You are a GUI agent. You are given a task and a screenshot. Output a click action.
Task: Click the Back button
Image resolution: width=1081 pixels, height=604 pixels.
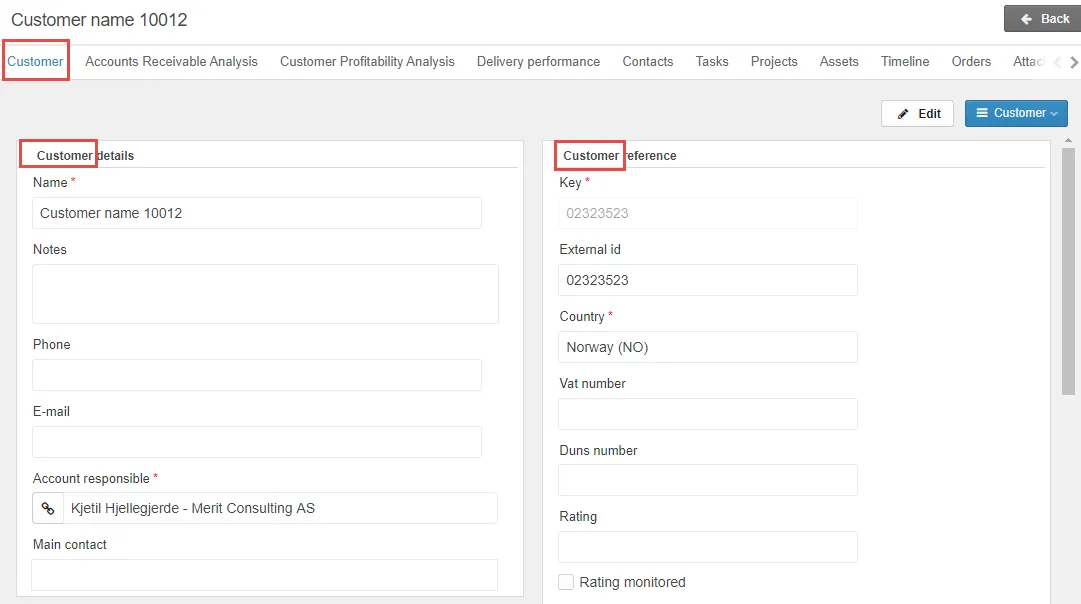click(x=1044, y=19)
